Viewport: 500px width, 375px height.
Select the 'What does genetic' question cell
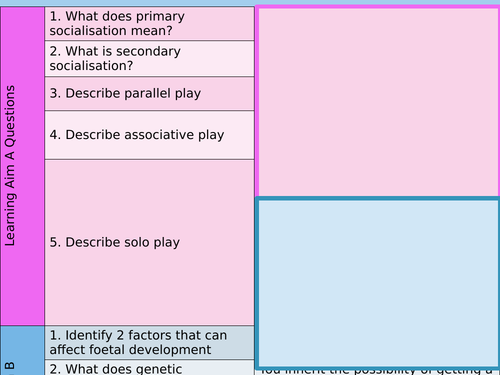(149, 367)
